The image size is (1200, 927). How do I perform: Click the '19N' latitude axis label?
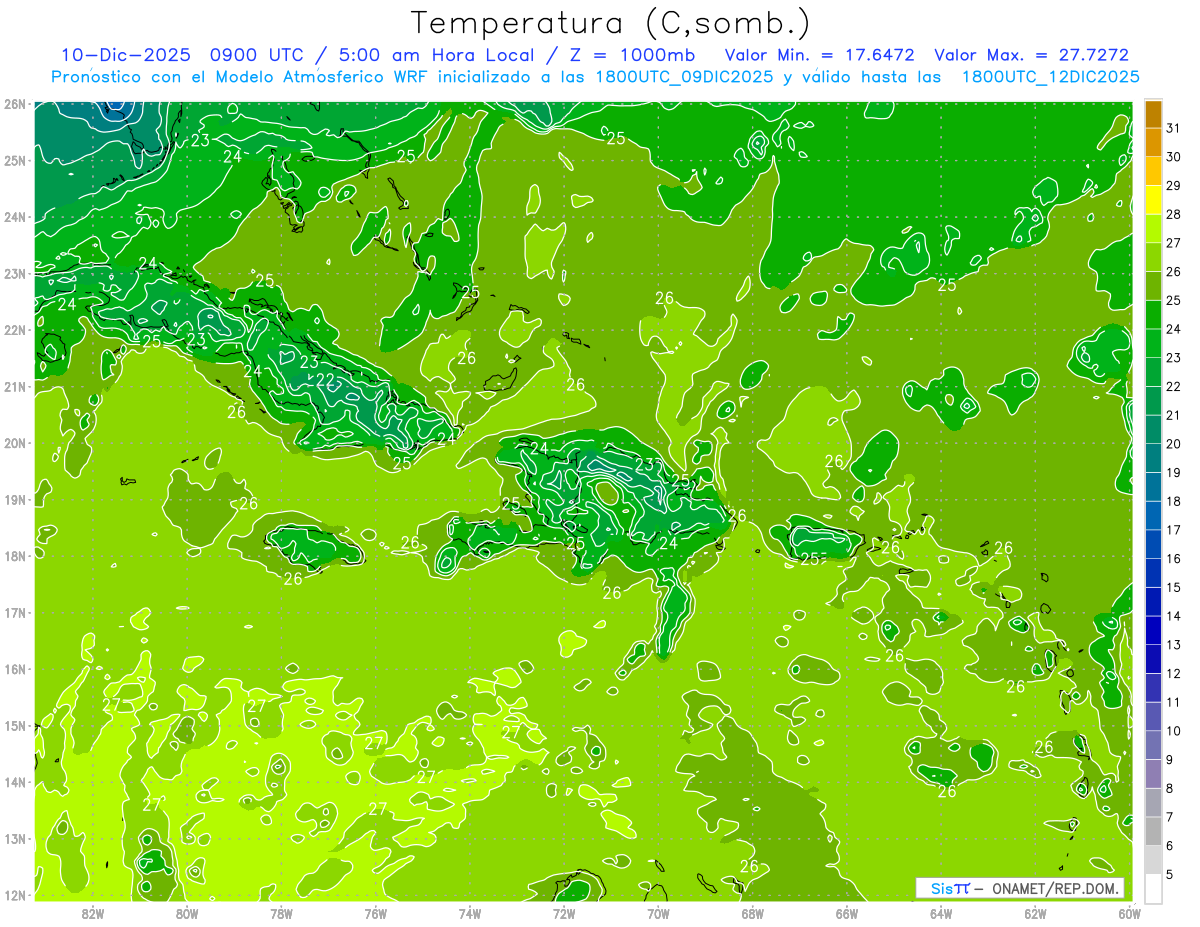13,499
